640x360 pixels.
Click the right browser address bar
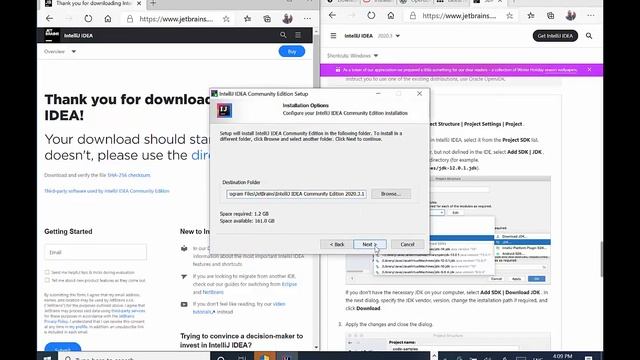point(459,16)
